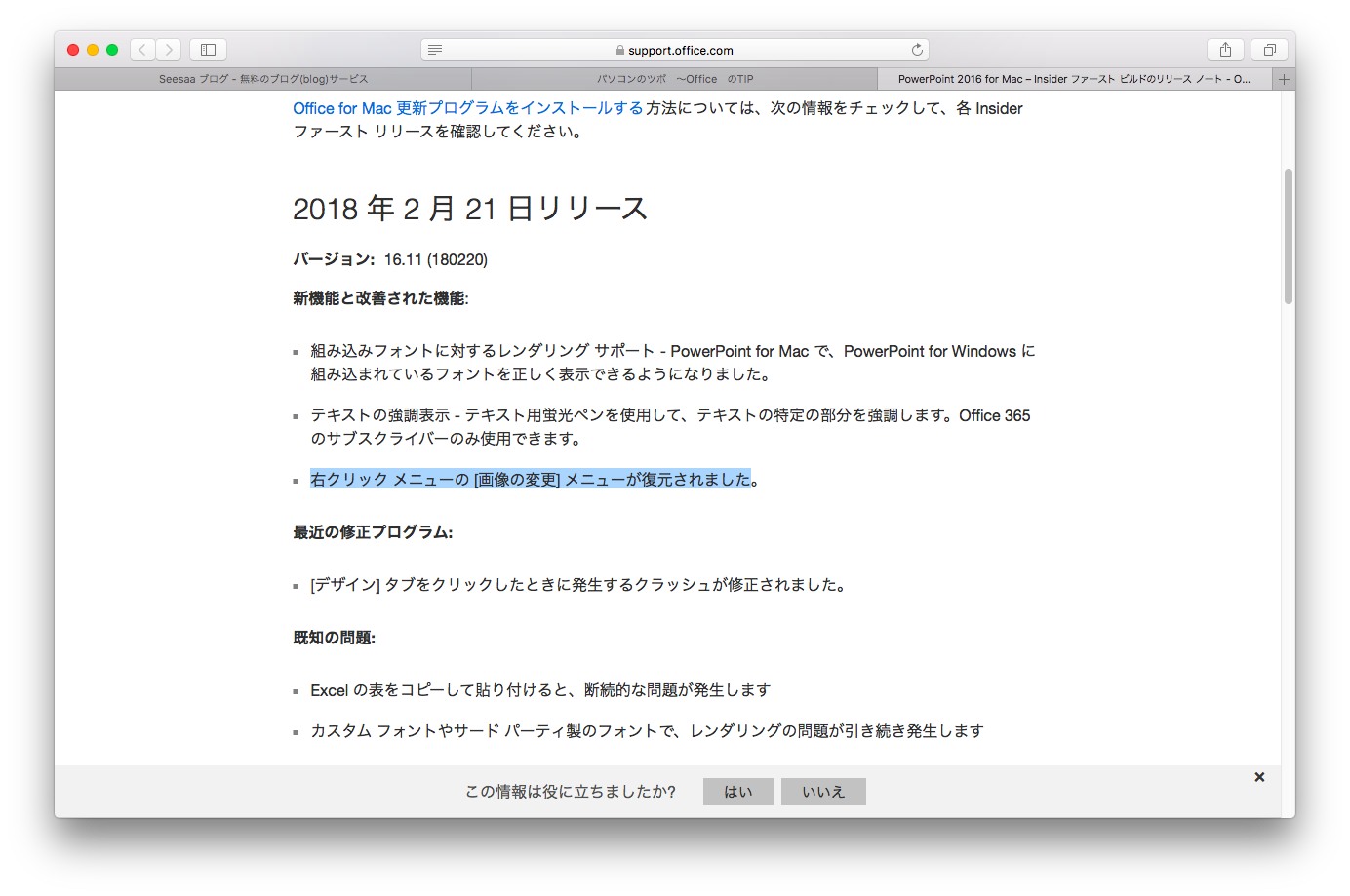1350x896 pixels.
Task: Answer いいえ to the feedback question
Action: (823, 792)
